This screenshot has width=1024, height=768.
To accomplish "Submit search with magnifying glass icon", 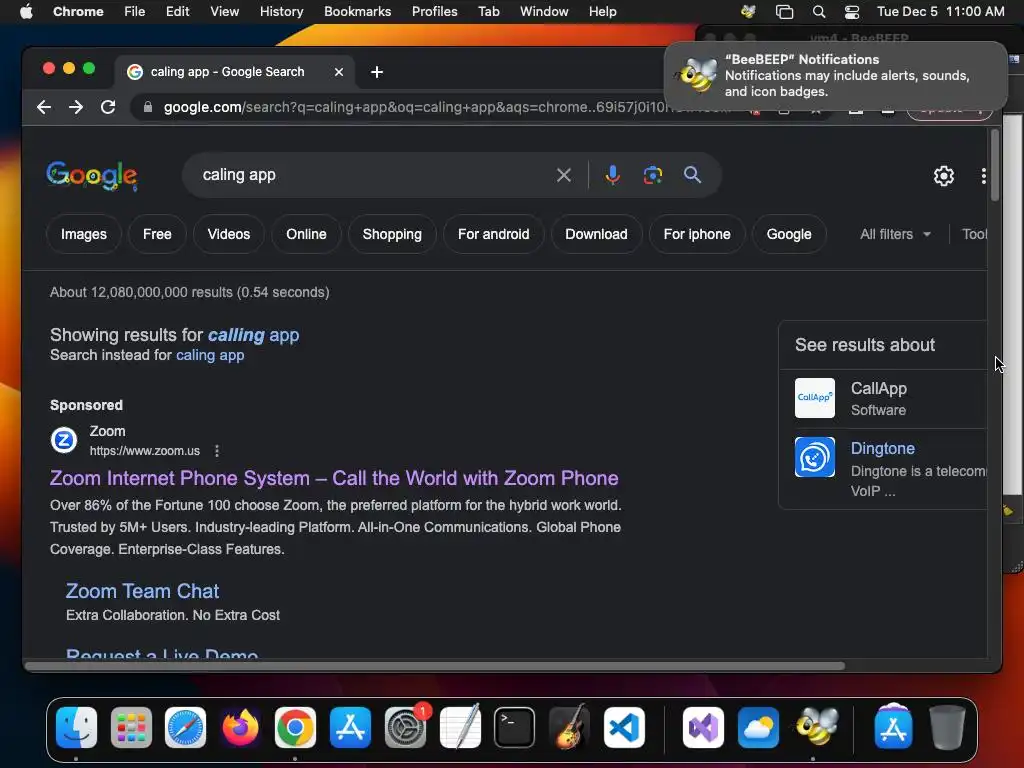I will 692,175.
